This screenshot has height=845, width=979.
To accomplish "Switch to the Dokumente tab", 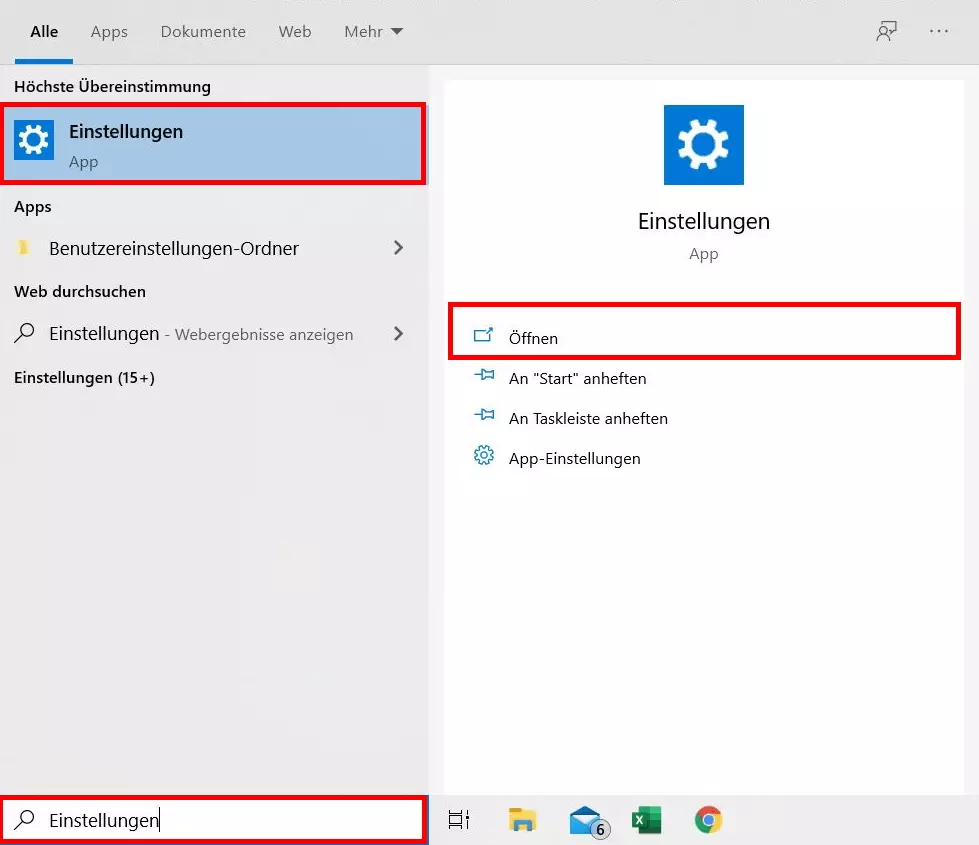I will pyautogui.click(x=203, y=31).
